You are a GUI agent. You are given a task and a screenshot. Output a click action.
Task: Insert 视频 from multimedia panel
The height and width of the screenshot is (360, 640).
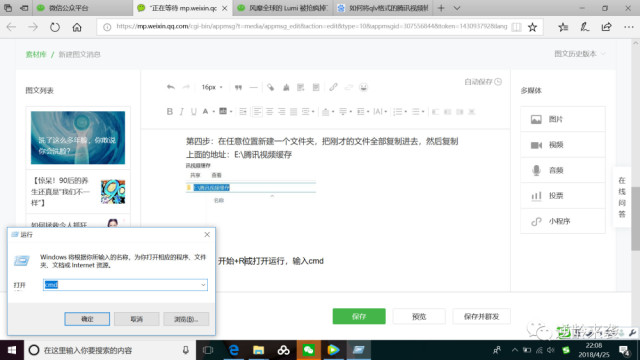pyautogui.click(x=562, y=145)
